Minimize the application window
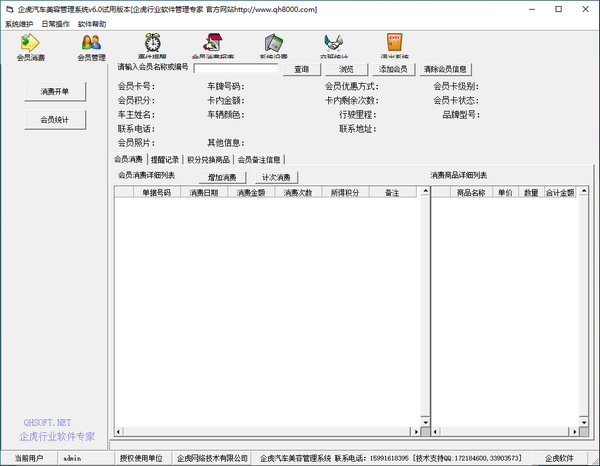The height and width of the screenshot is (466, 600). (532, 9)
